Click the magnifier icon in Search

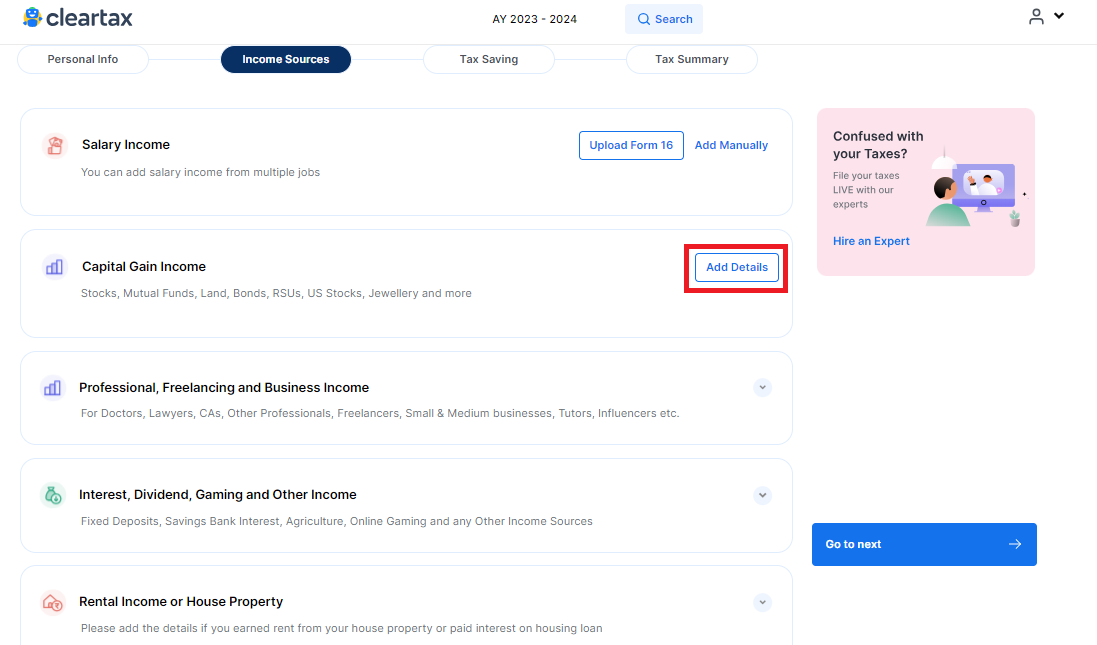click(644, 19)
